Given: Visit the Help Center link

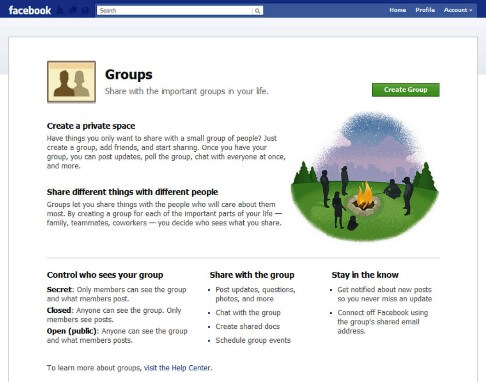Looking at the screenshot, I should click(177, 368).
